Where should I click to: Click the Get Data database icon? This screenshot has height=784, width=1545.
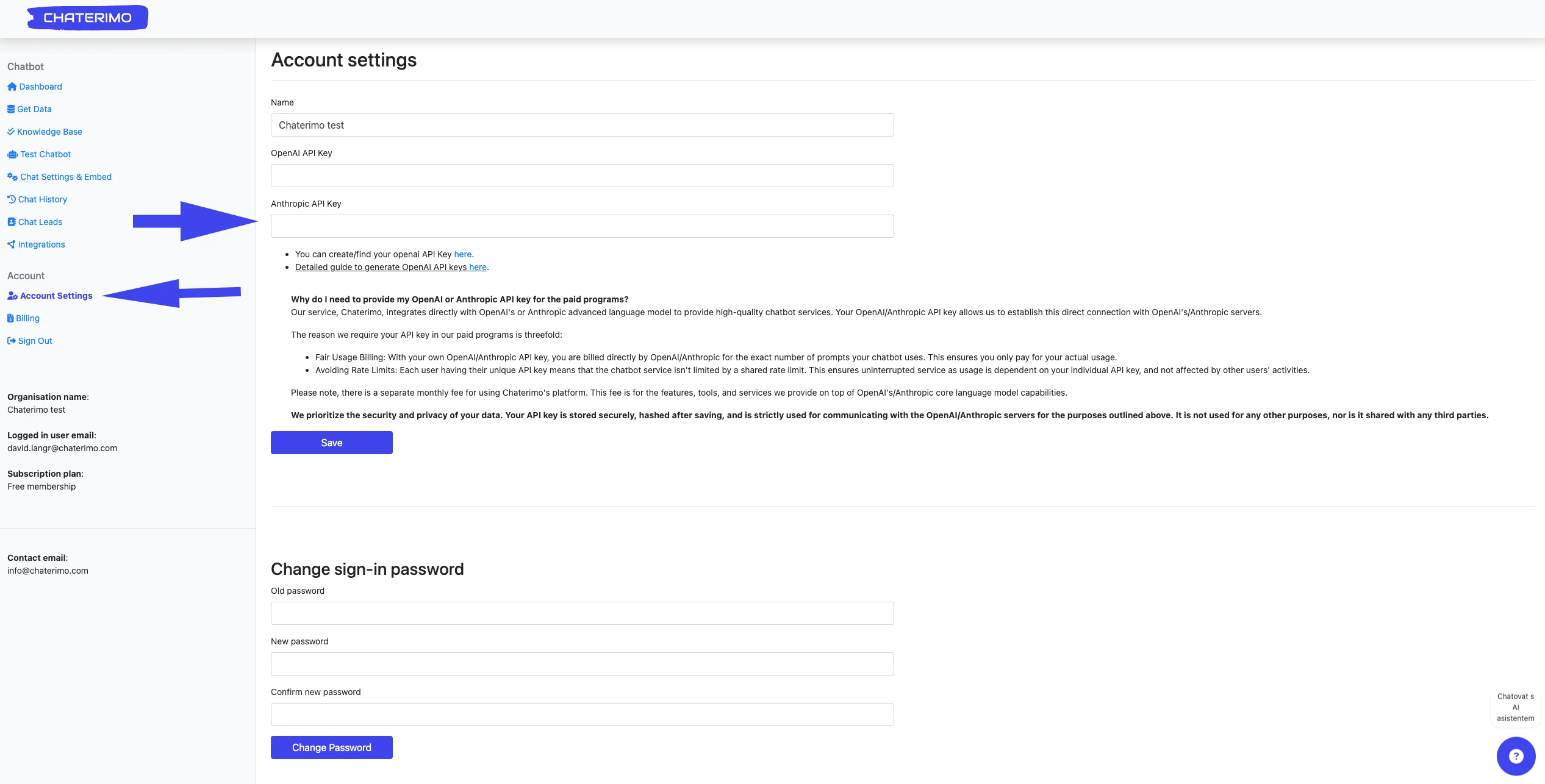click(11, 109)
